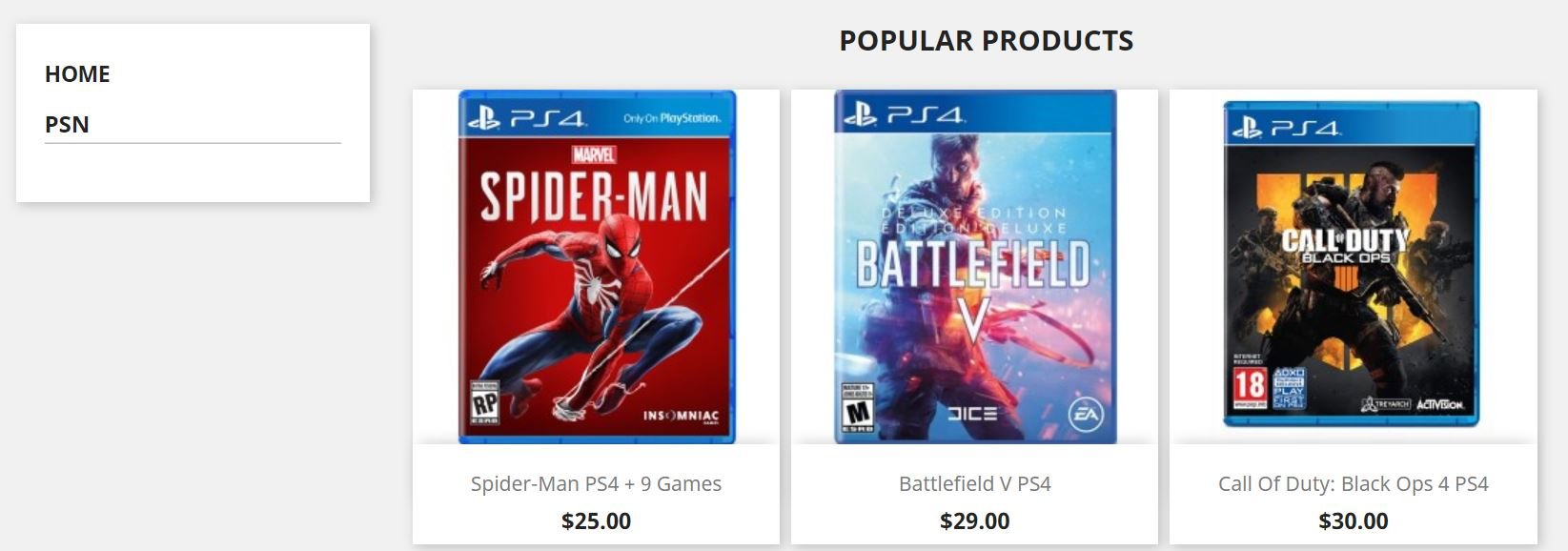The width and height of the screenshot is (1568, 551).
Task: Open Call Of Duty: Black Ops 4 PS4 link
Action: pyautogui.click(x=1353, y=484)
